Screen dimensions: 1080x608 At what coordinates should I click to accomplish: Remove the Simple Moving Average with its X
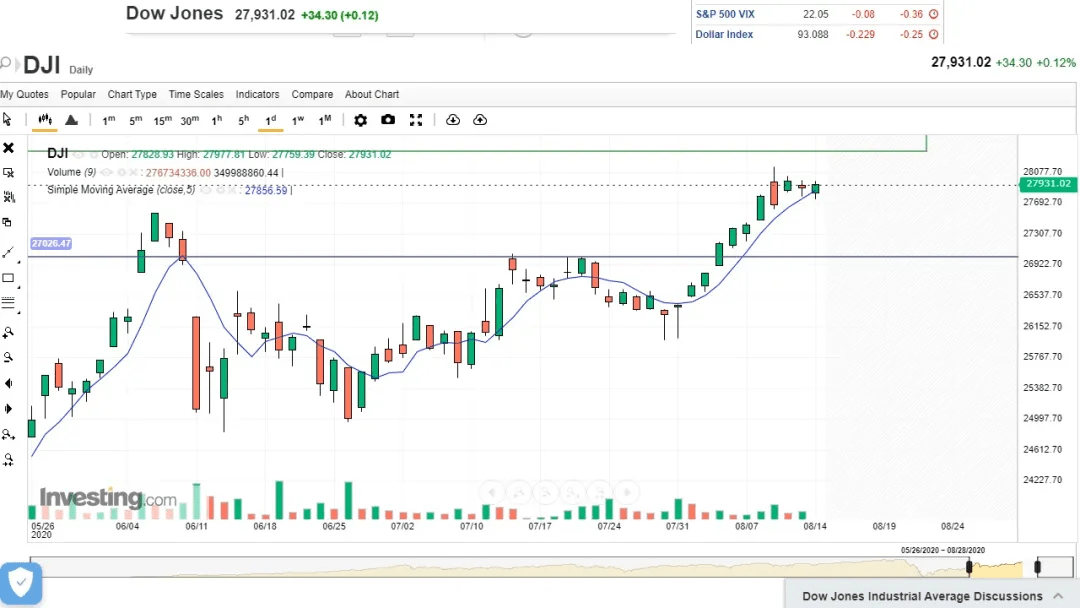tap(233, 190)
